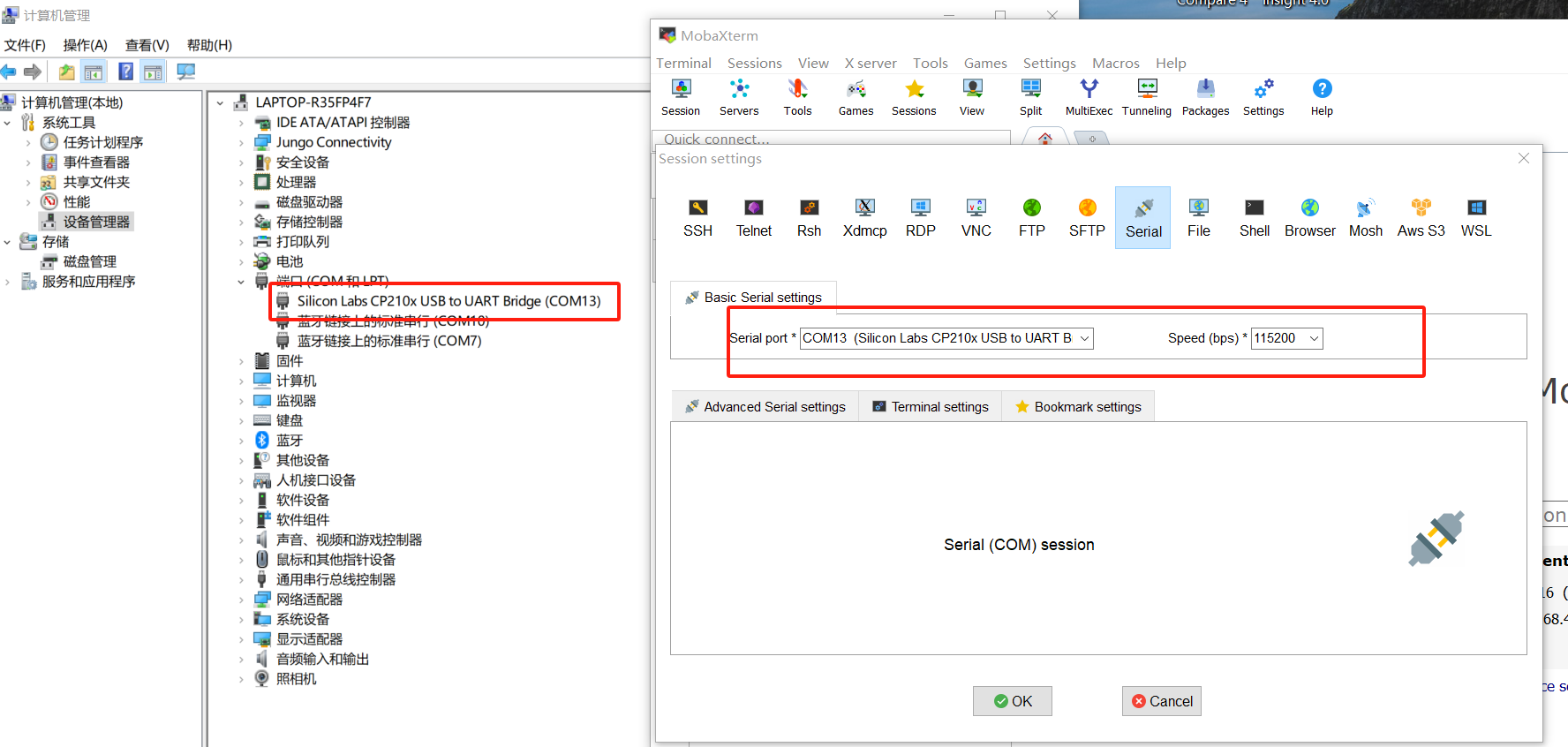Select the Browser session type
This screenshot has height=747, width=1568.
pyautogui.click(x=1309, y=218)
